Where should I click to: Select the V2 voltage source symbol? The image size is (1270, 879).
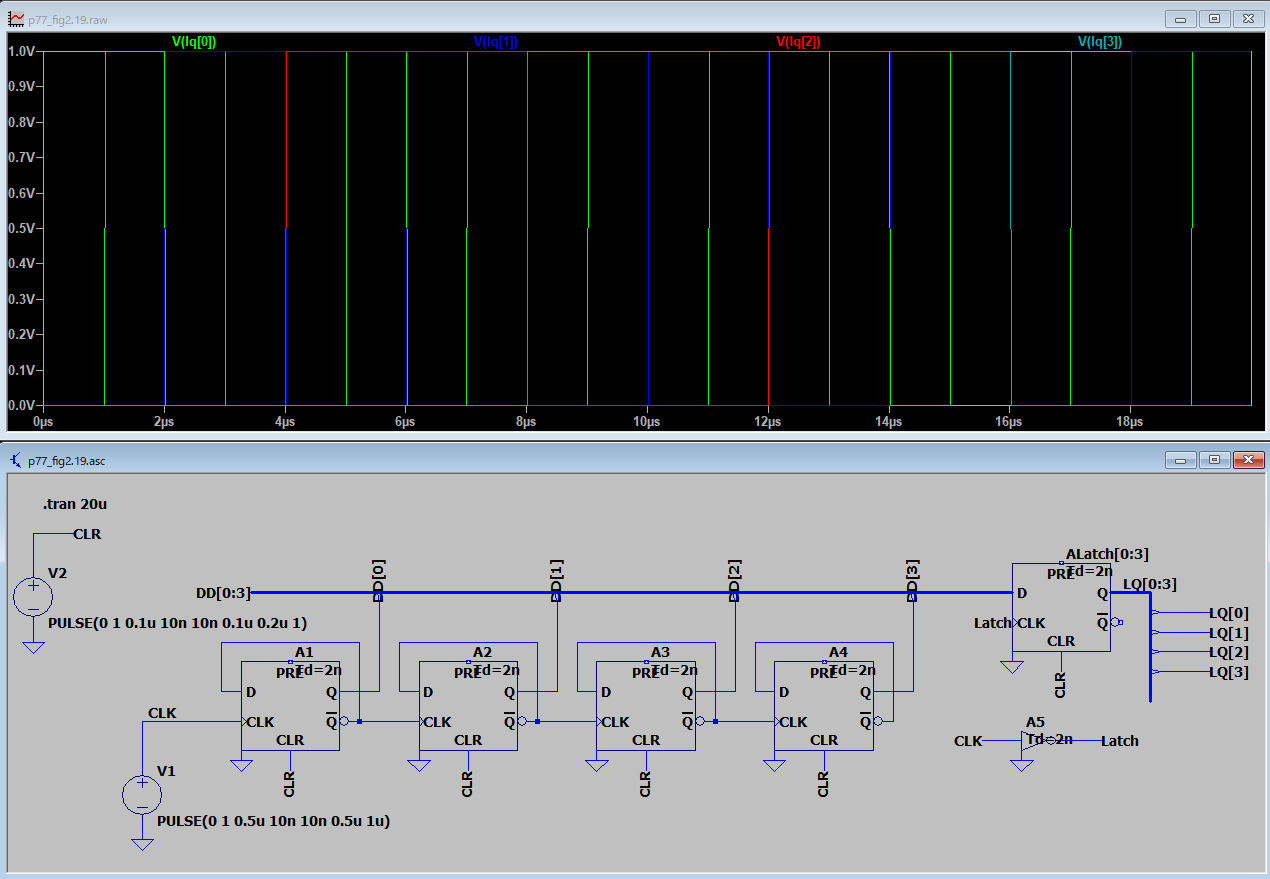coord(33,597)
